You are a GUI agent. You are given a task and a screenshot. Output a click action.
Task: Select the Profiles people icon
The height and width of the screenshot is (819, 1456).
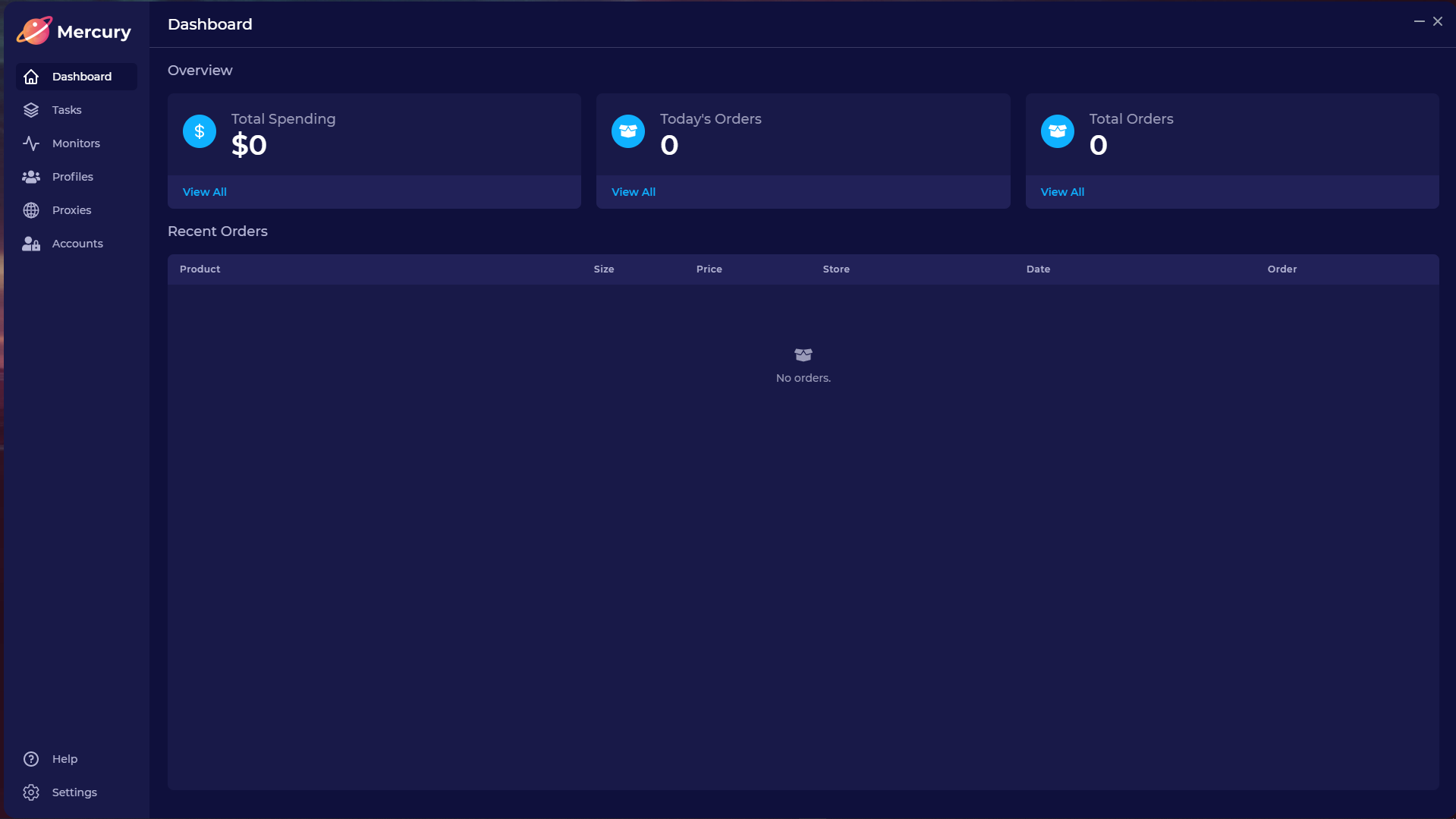click(x=31, y=177)
